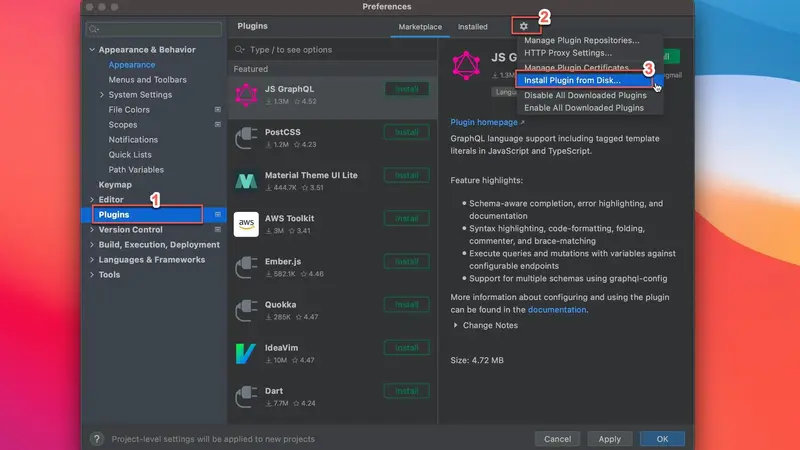800x450 pixels.
Task: Expand the Version Control node
Action: click(92, 230)
